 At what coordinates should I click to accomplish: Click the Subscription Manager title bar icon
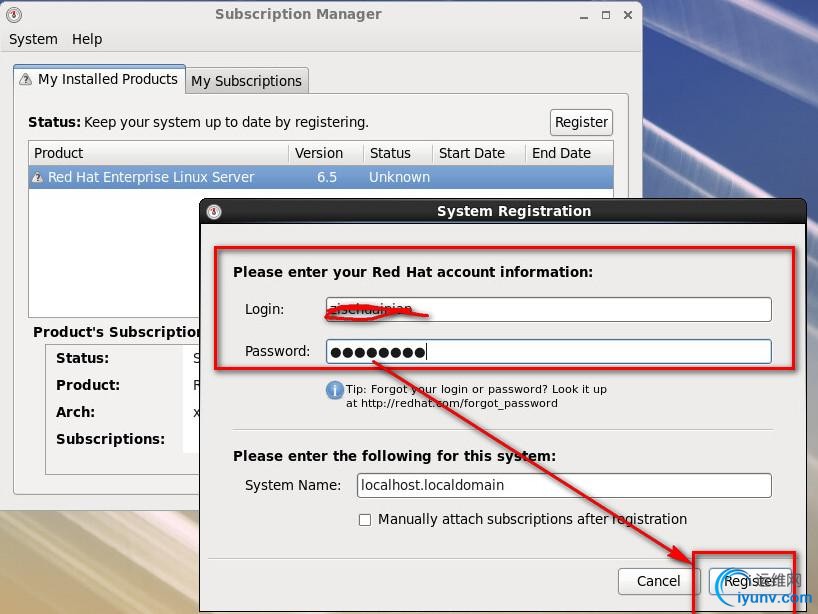(14, 15)
